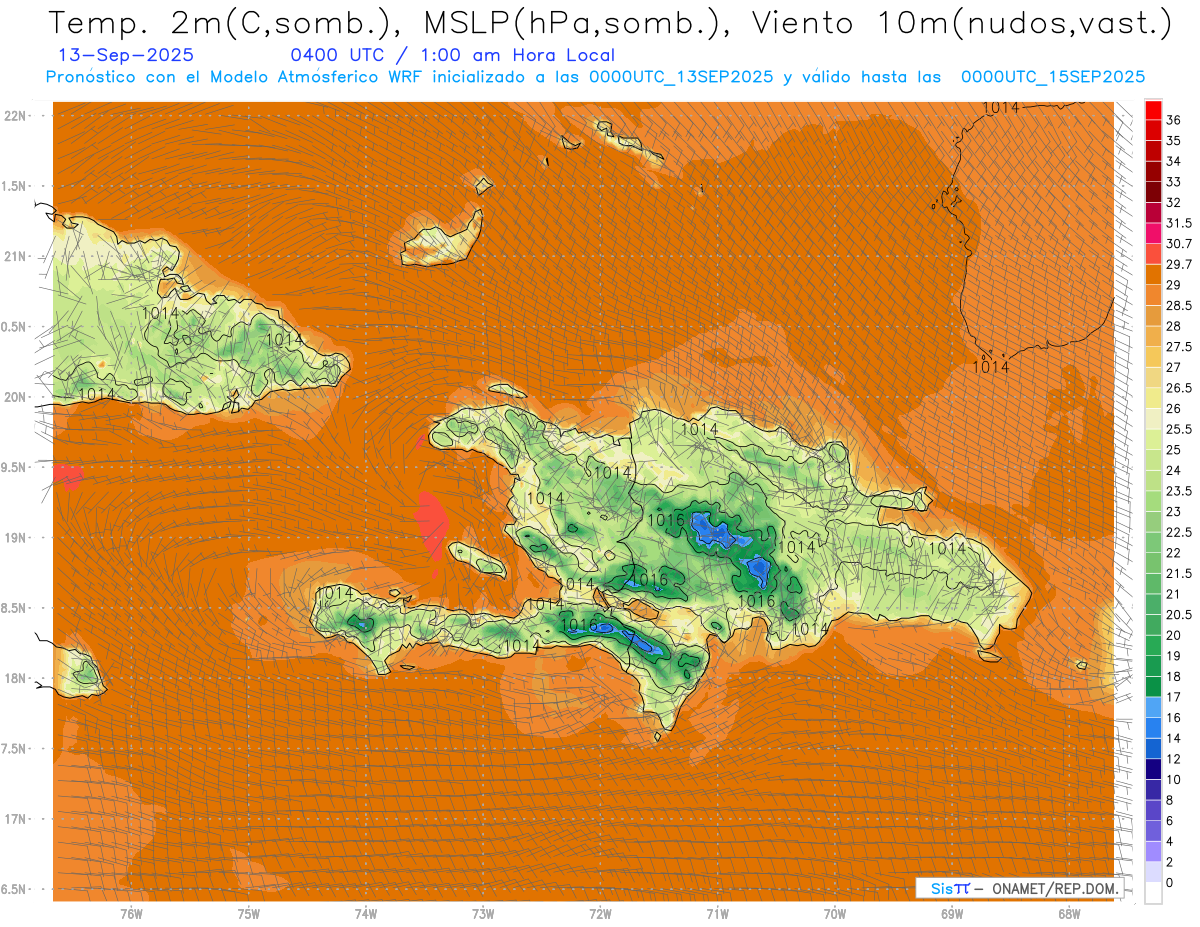Click the 'ONAMET/REP.DOM.' credit label
This screenshot has width=1200, height=927.
1054,889
